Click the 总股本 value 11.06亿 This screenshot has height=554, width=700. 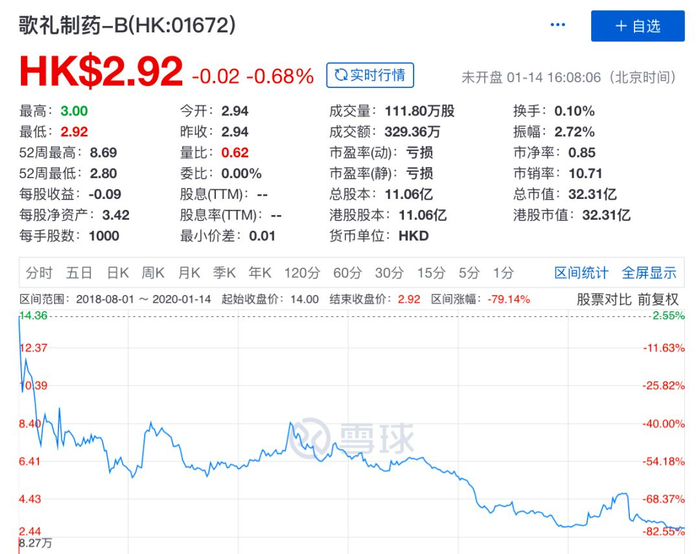coord(409,194)
